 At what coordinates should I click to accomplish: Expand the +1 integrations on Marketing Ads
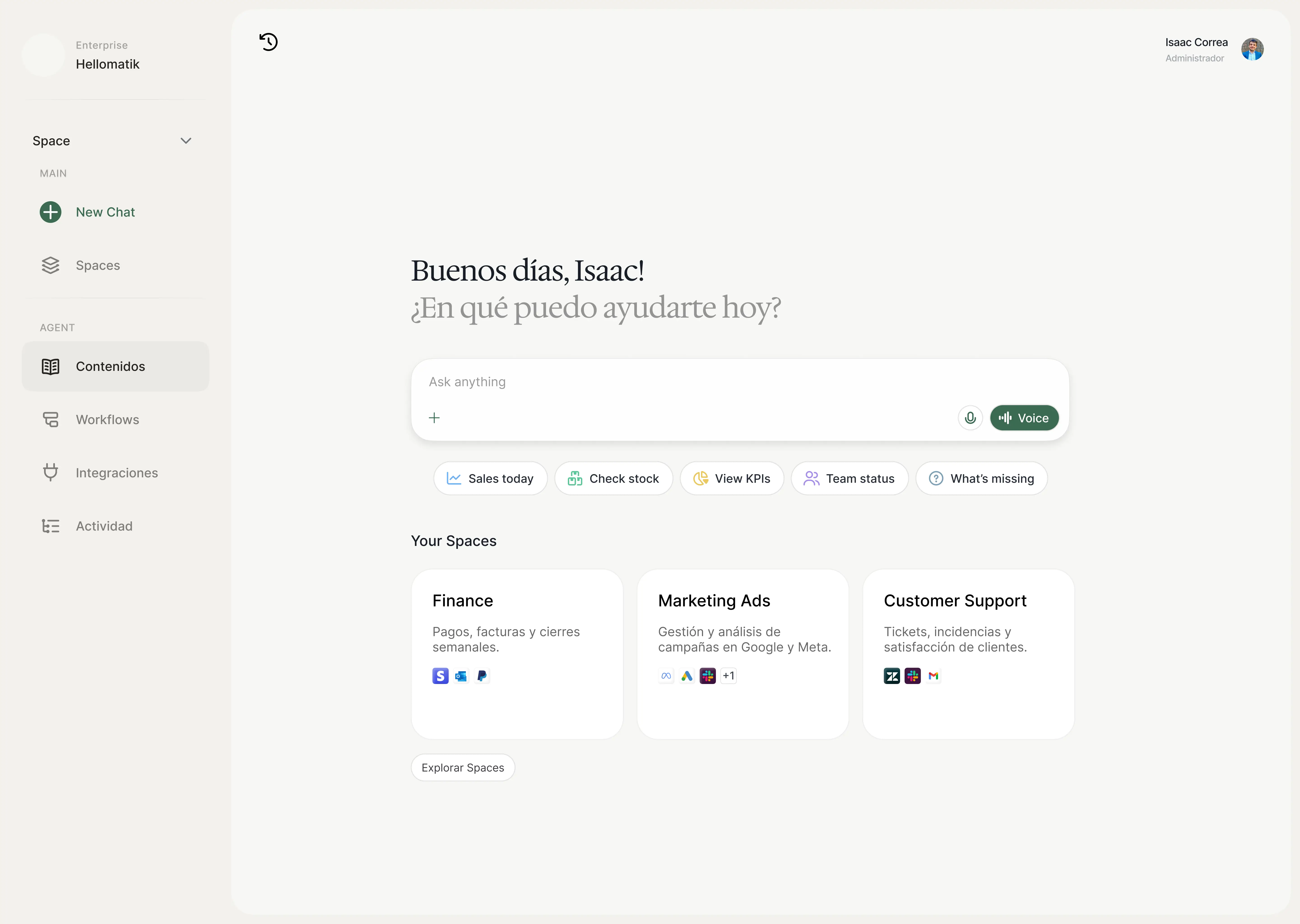pos(729,675)
